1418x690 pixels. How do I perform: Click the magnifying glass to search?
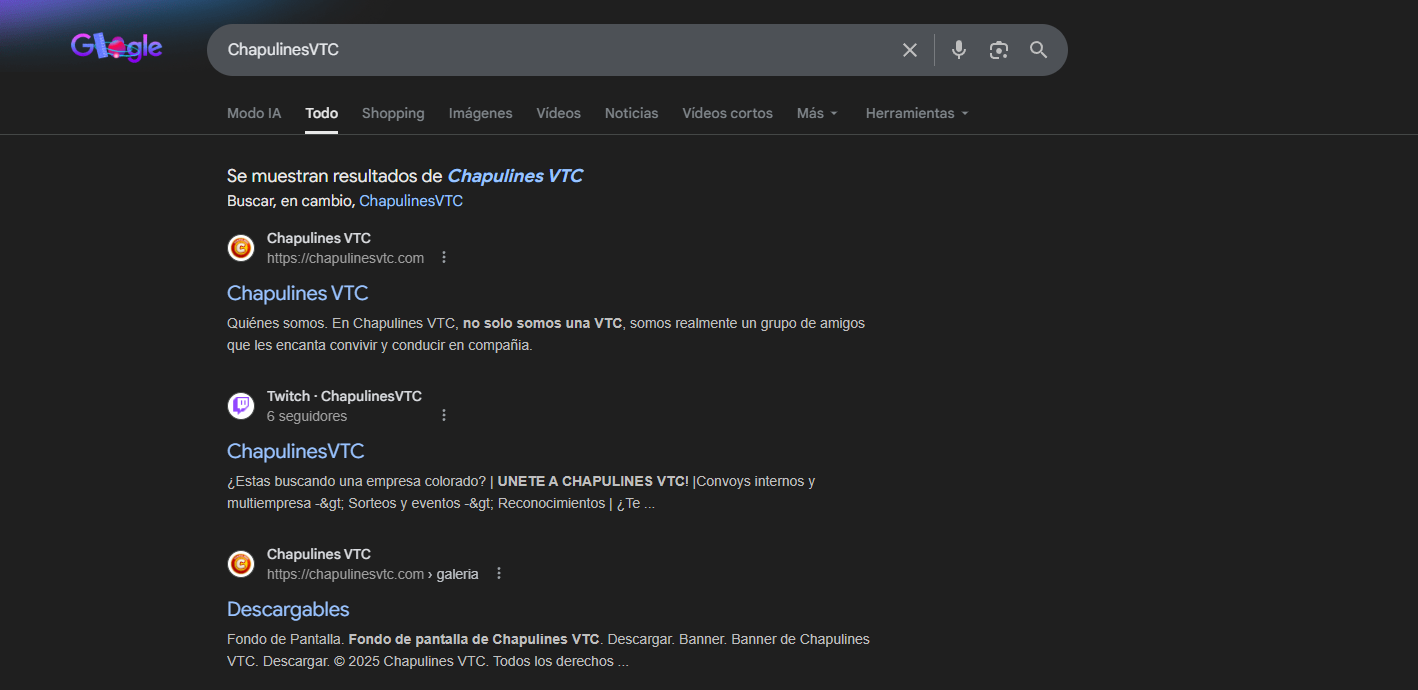(1038, 49)
